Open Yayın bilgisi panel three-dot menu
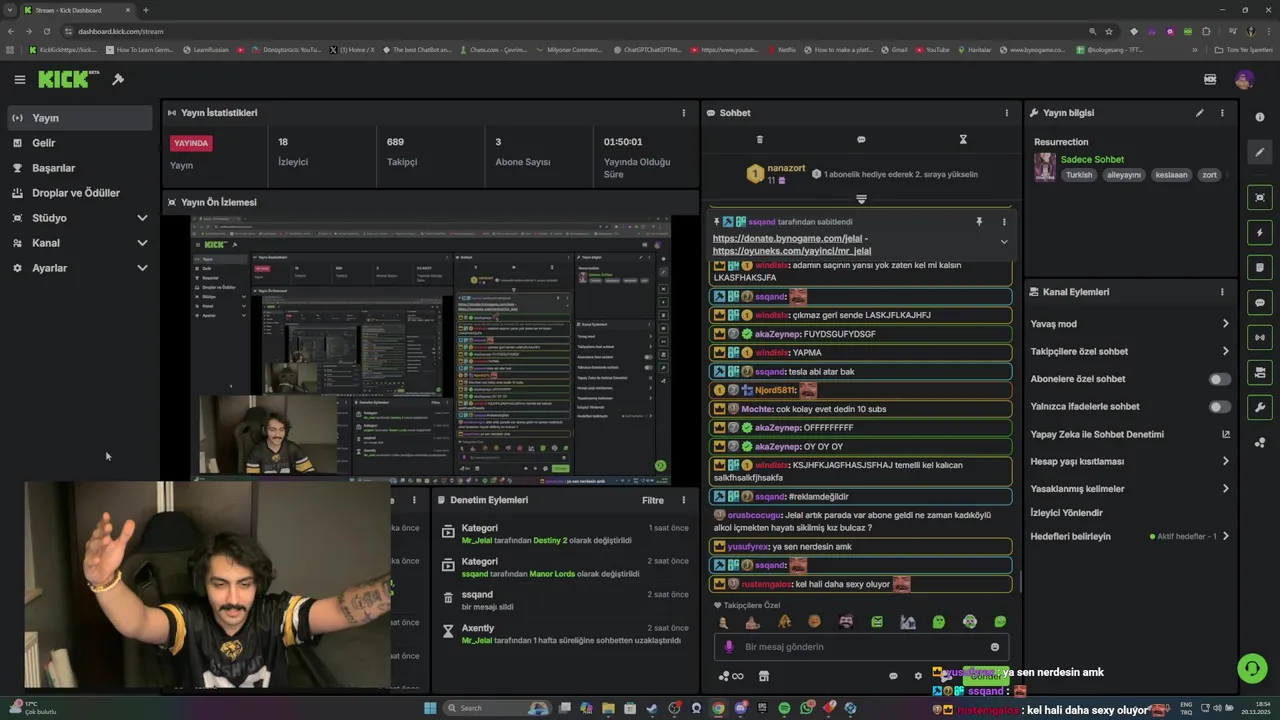 pyautogui.click(x=1222, y=113)
